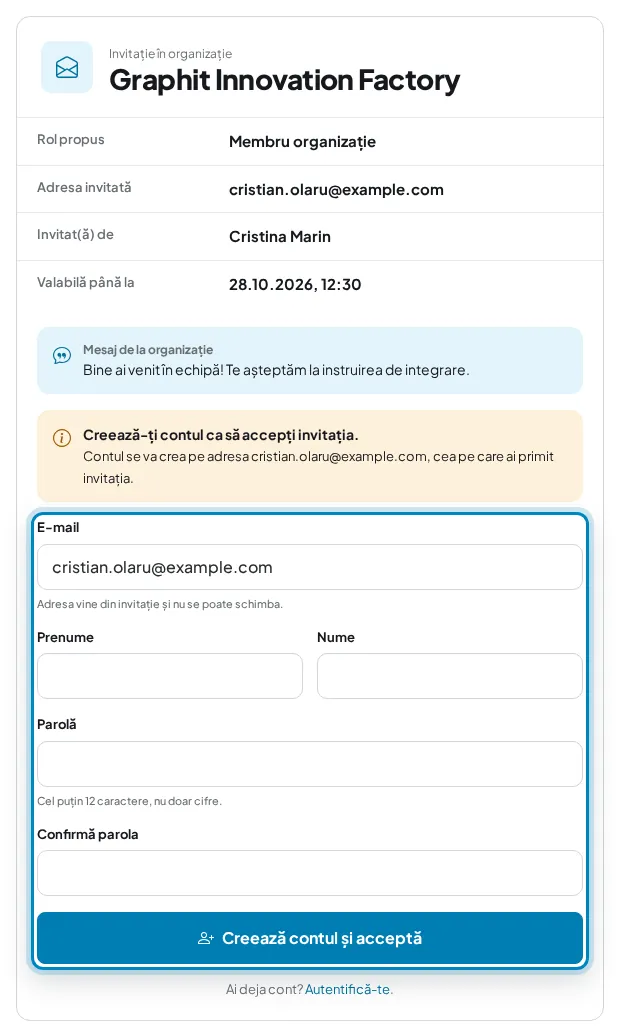Click the Contul se va crea pe adresa text
Viewport: 620px width, 1036px height.
click(318, 467)
